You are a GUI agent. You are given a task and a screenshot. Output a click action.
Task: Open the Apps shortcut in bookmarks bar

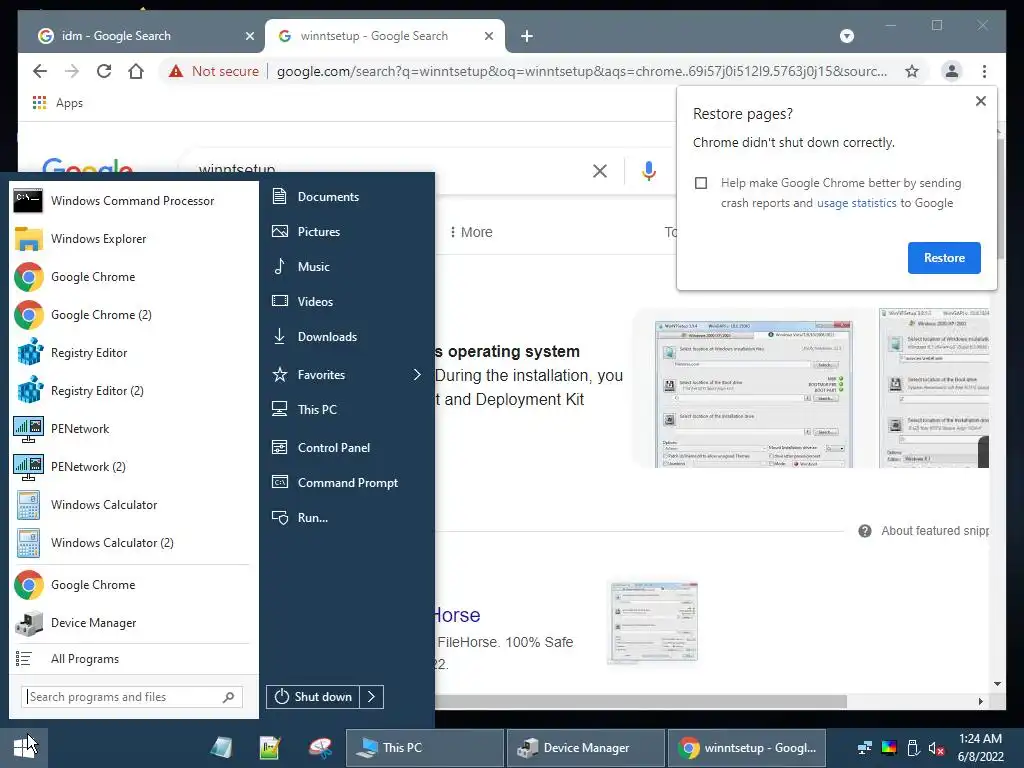point(58,103)
